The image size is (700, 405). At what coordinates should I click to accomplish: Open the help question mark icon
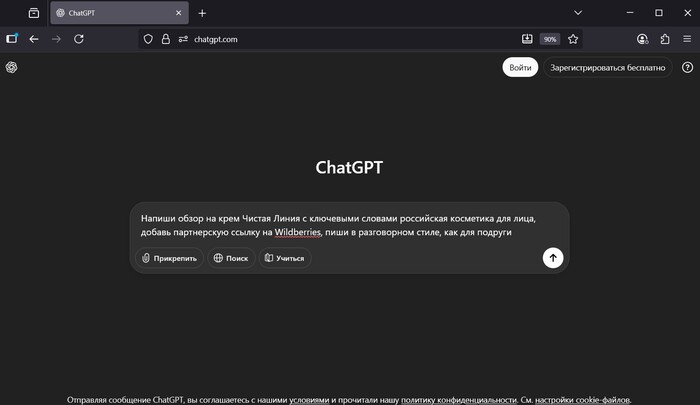coord(687,67)
